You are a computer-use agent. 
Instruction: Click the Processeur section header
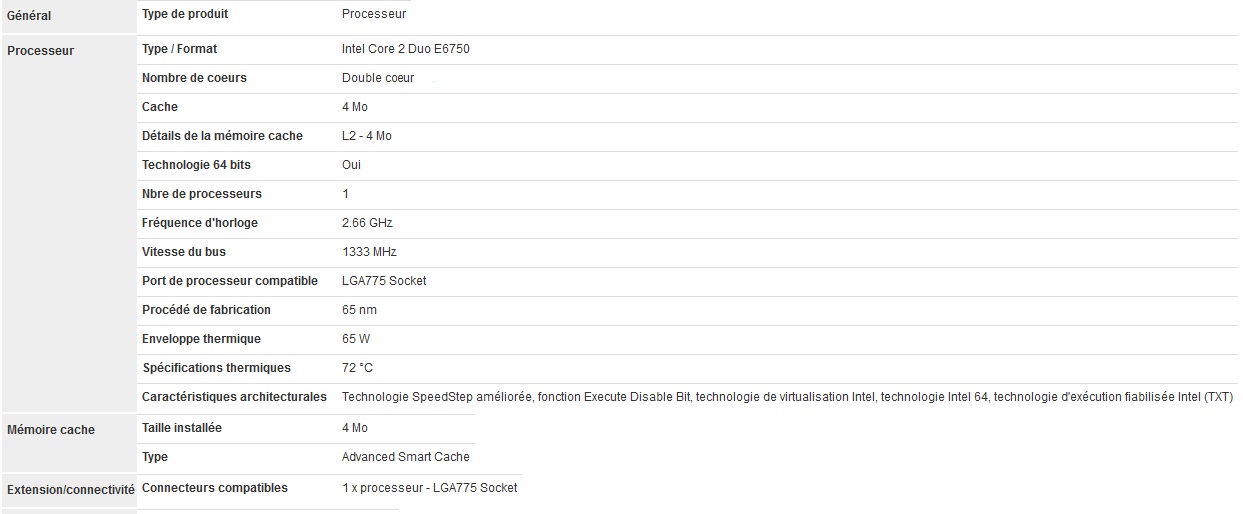point(40,51)
